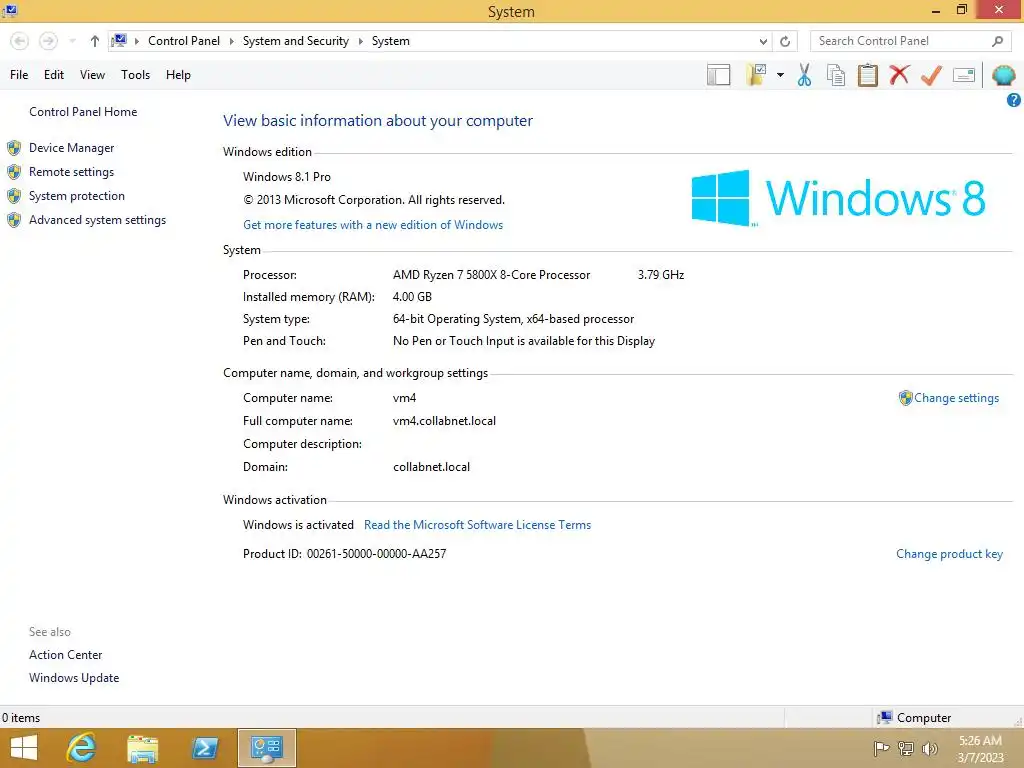This screenshot has width=1024, height=768.
Task: Open Advanced system settings
Action: (x=97, y=220)
